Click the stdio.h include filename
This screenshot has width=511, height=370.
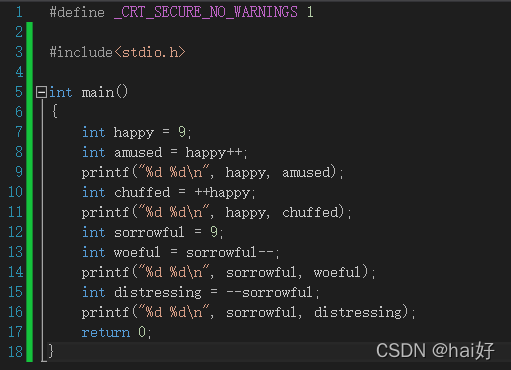[x=150, y=52]
